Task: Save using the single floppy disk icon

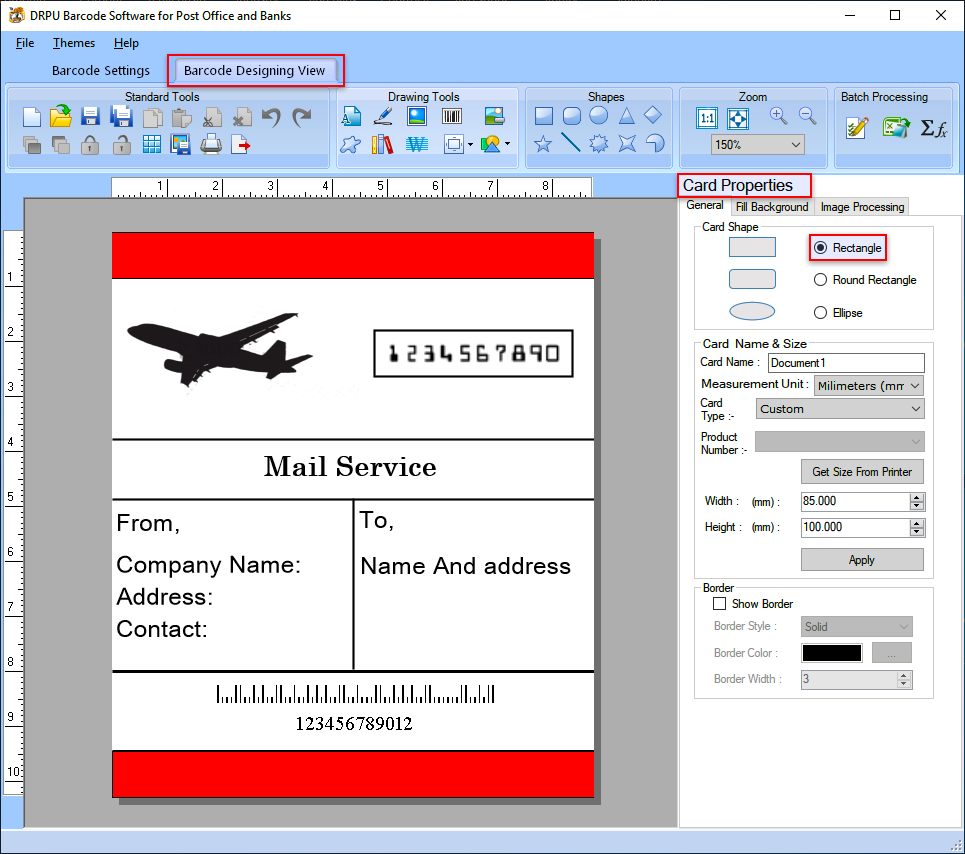Action: [90, 116]
